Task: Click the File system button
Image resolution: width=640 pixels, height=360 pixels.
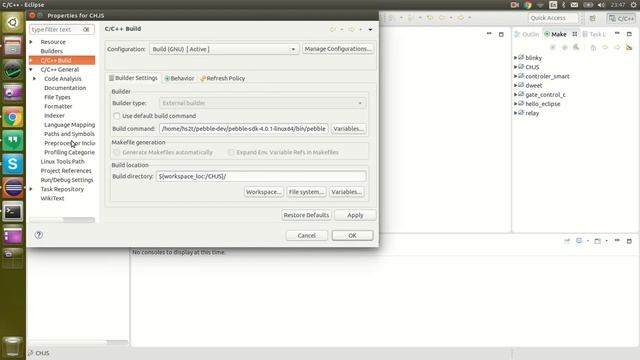Action: [306, 192]
